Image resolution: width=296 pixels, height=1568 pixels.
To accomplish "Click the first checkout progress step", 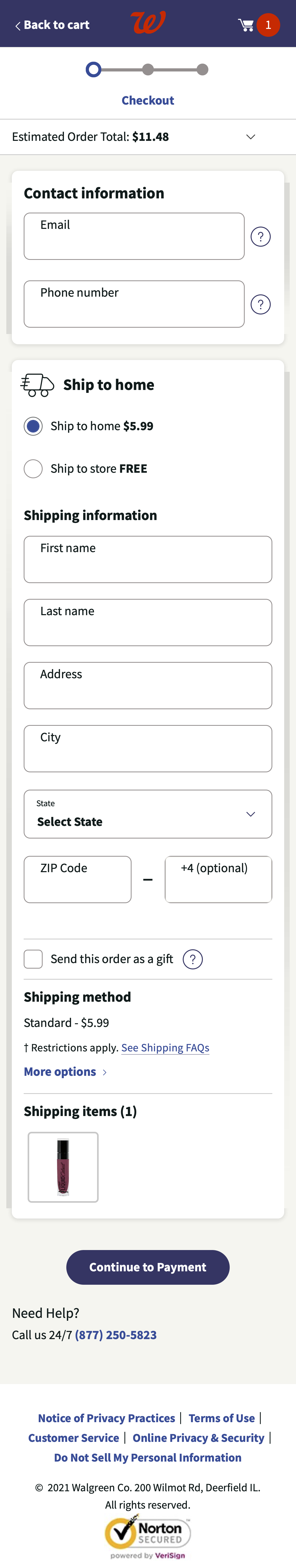I will (93, 70).
